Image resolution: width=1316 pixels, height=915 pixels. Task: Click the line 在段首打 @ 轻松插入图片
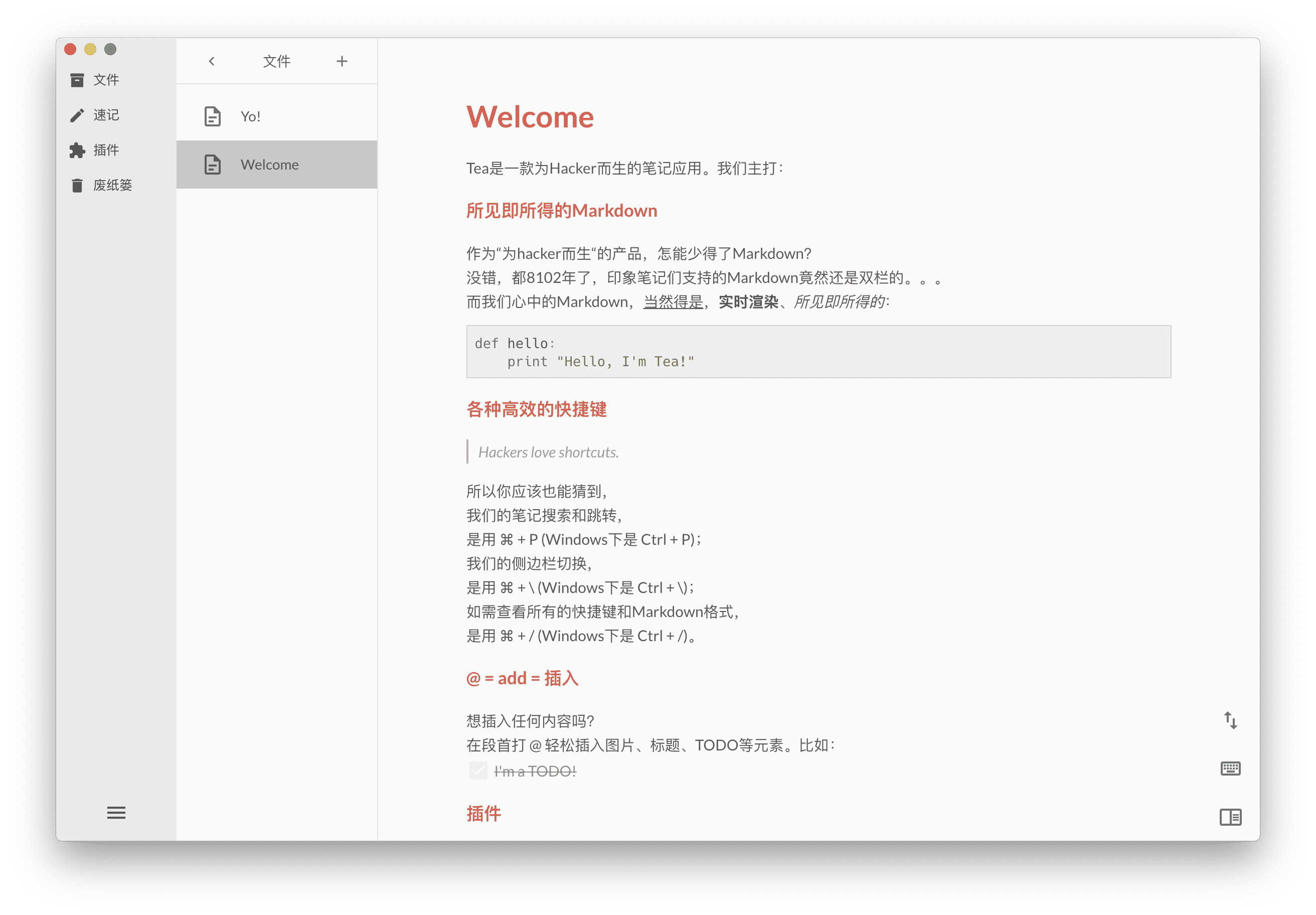pos(651,745)
